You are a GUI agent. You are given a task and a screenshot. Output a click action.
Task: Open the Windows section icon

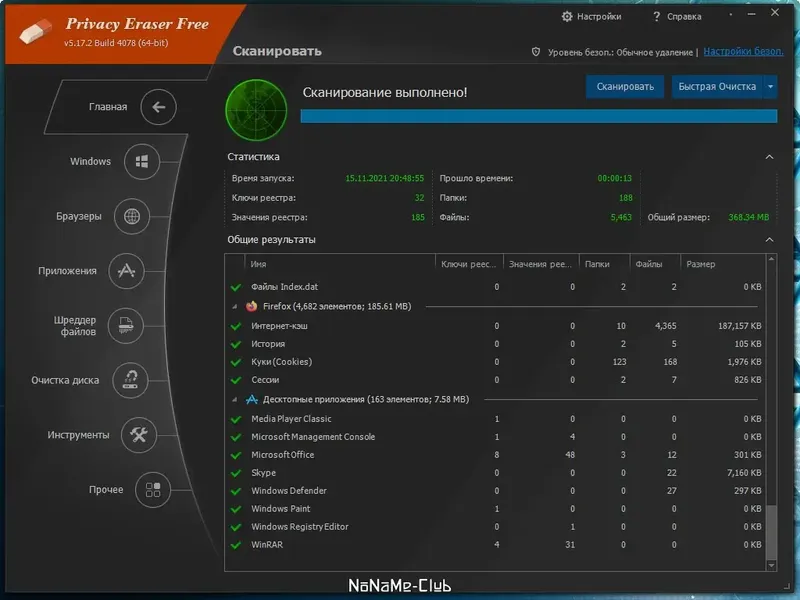tap(142, 162)
